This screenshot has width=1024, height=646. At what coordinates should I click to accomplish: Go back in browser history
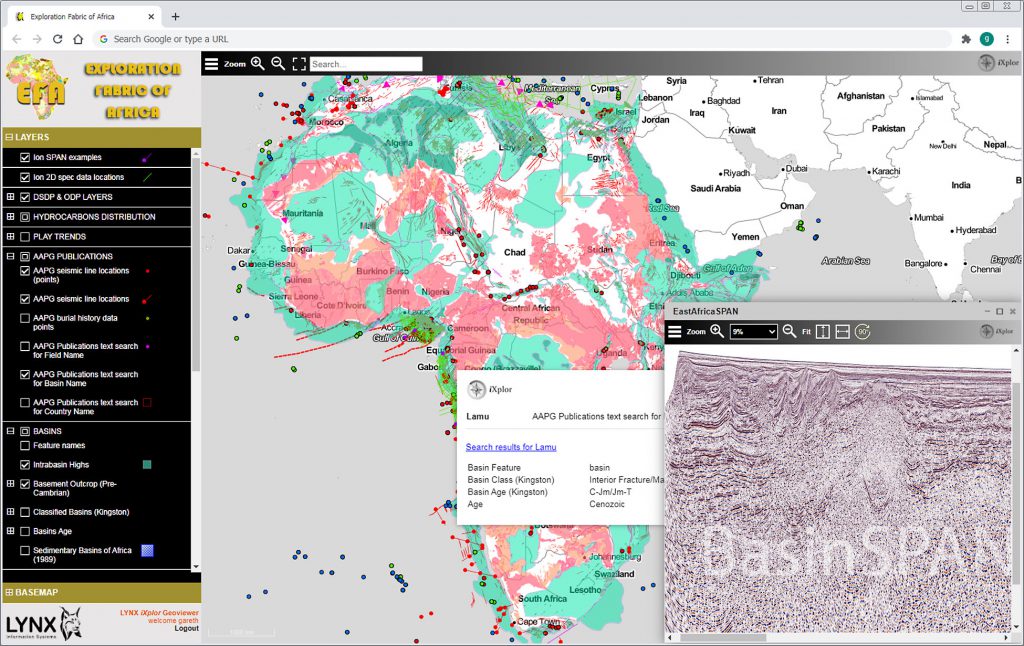click(17, 39)
